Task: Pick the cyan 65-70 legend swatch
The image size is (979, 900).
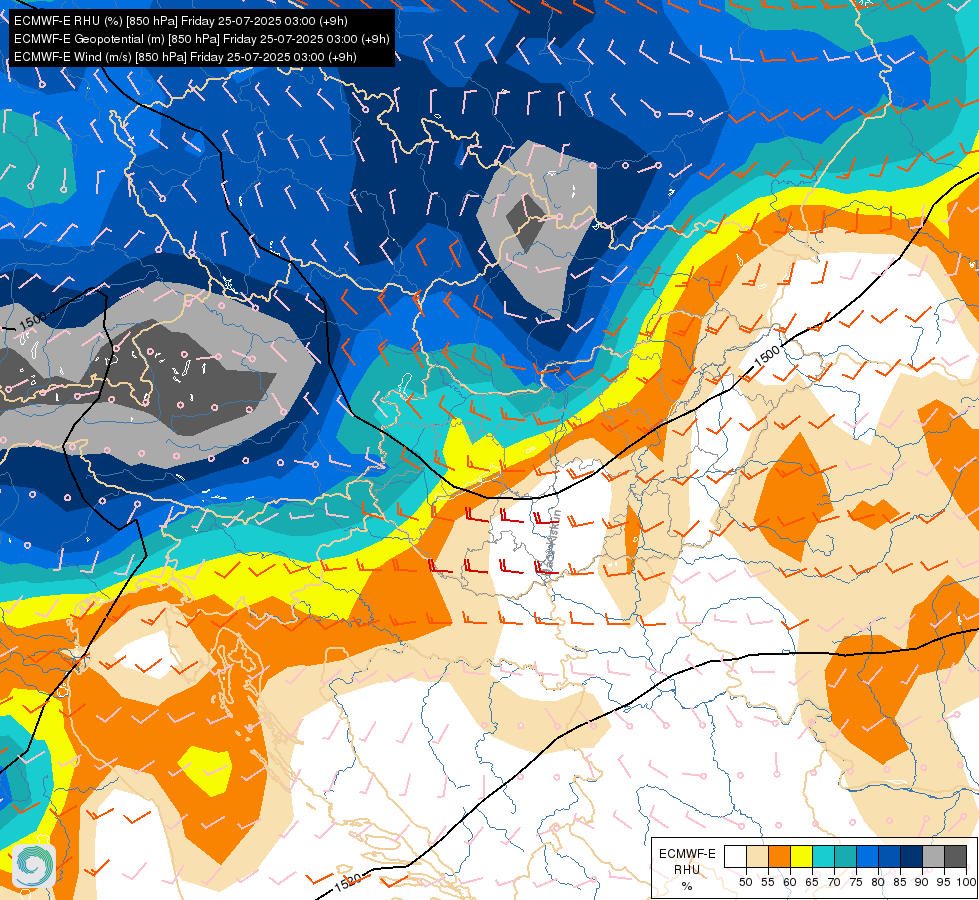Action: (823, 857)
